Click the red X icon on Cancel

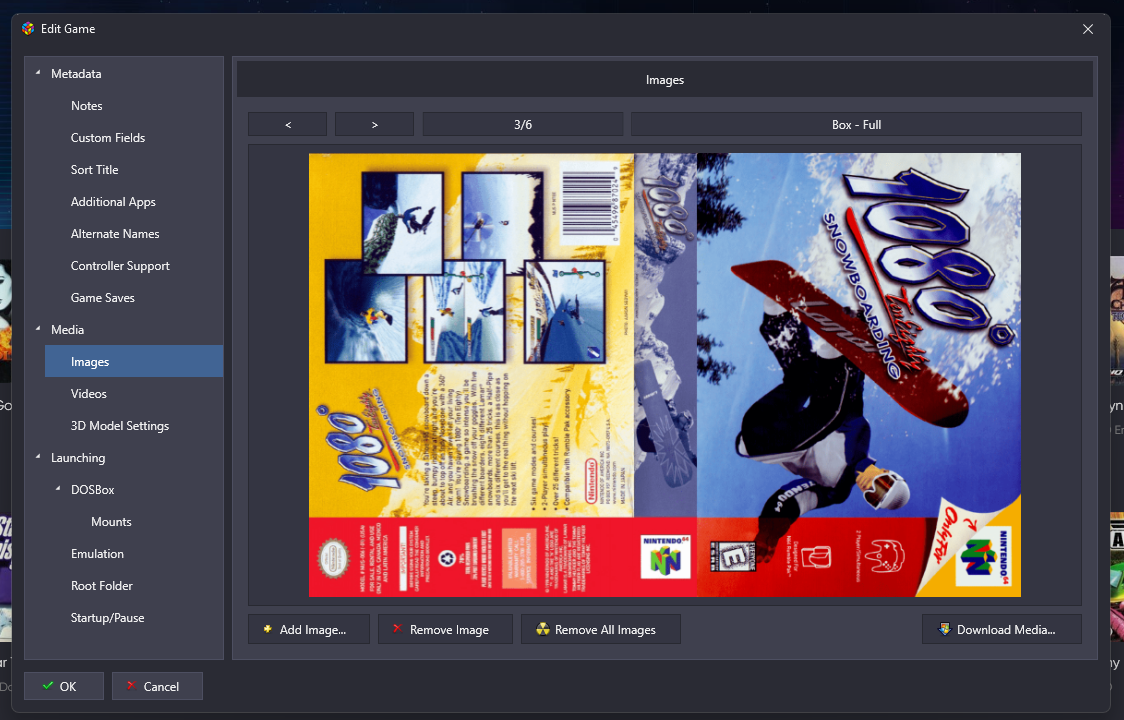(131, 686)
